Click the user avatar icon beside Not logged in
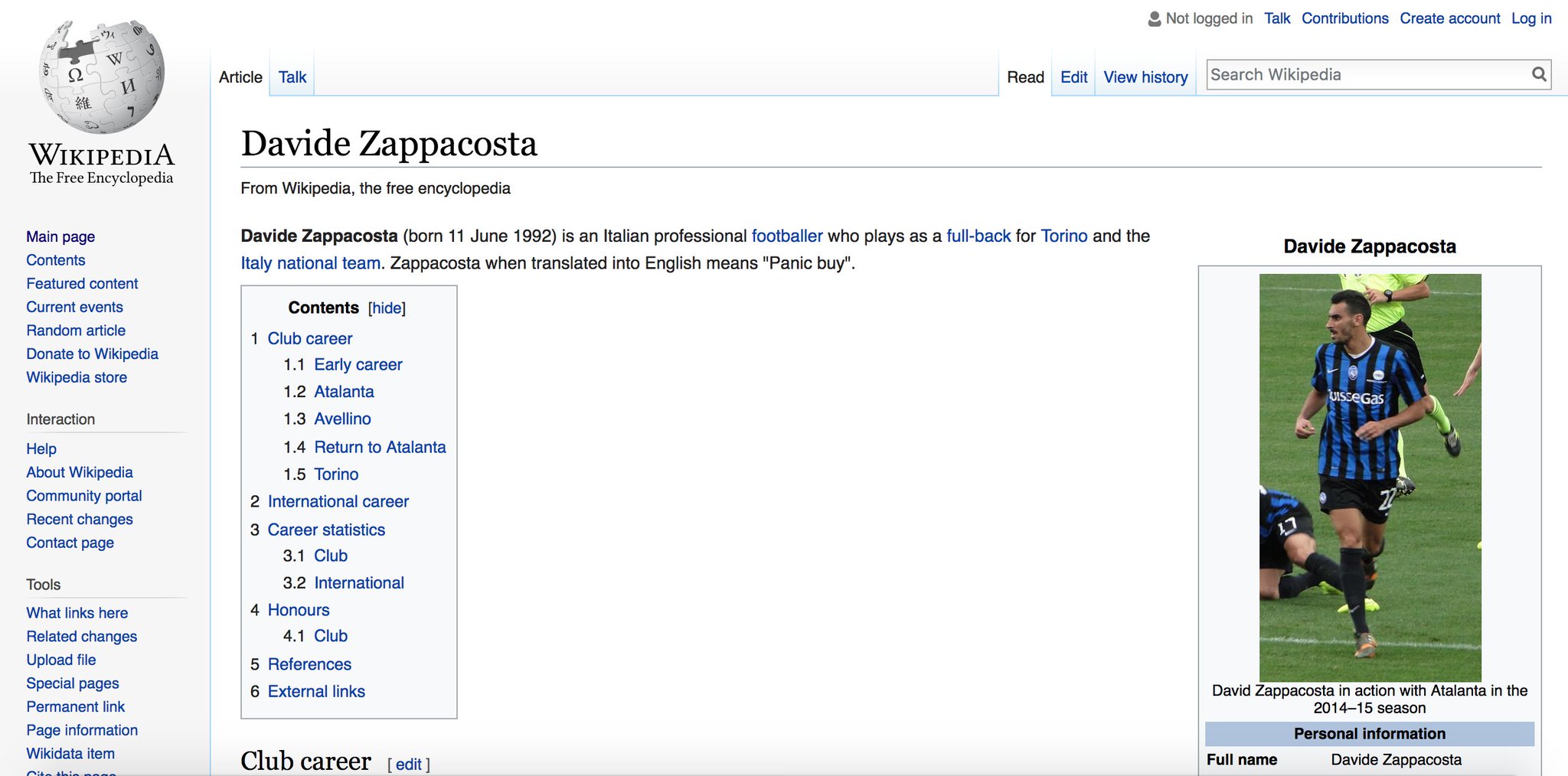1568x776 pixels. (x=1154, y=18)
